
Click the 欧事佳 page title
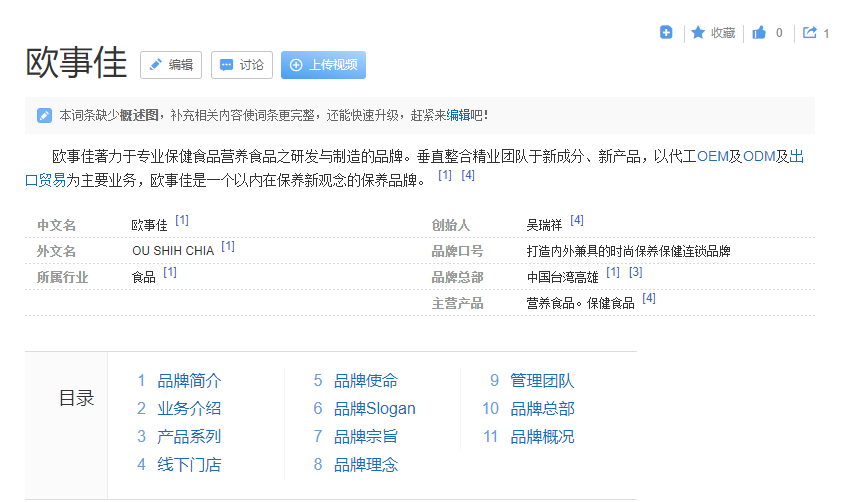pos(76,63)
